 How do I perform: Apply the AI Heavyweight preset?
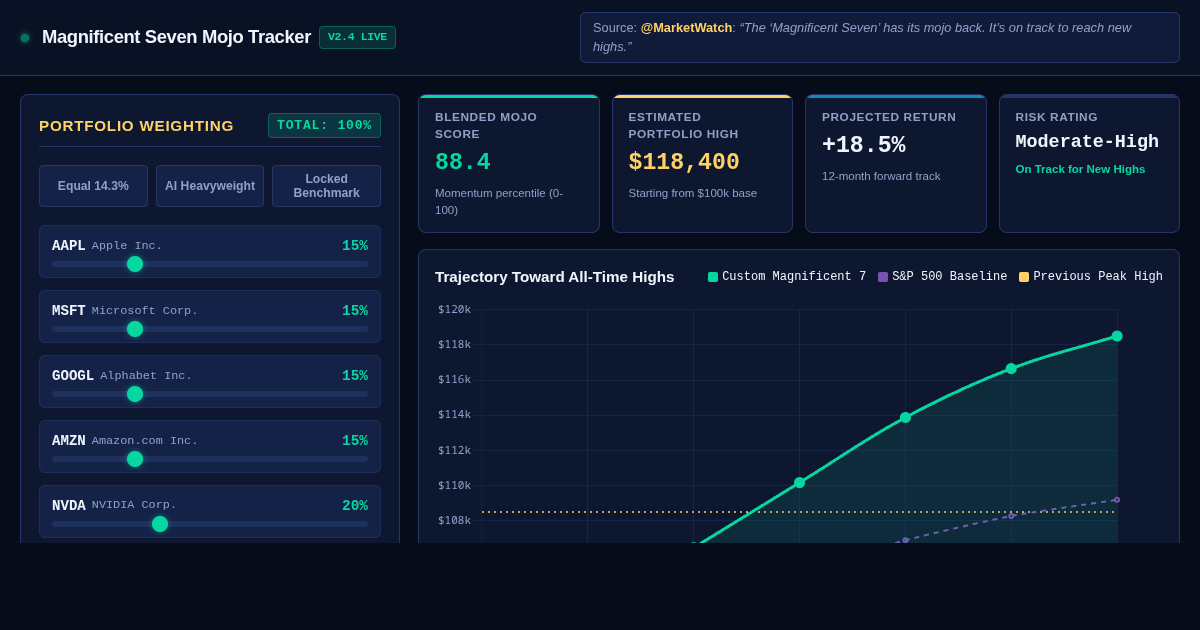click(210, 186)
